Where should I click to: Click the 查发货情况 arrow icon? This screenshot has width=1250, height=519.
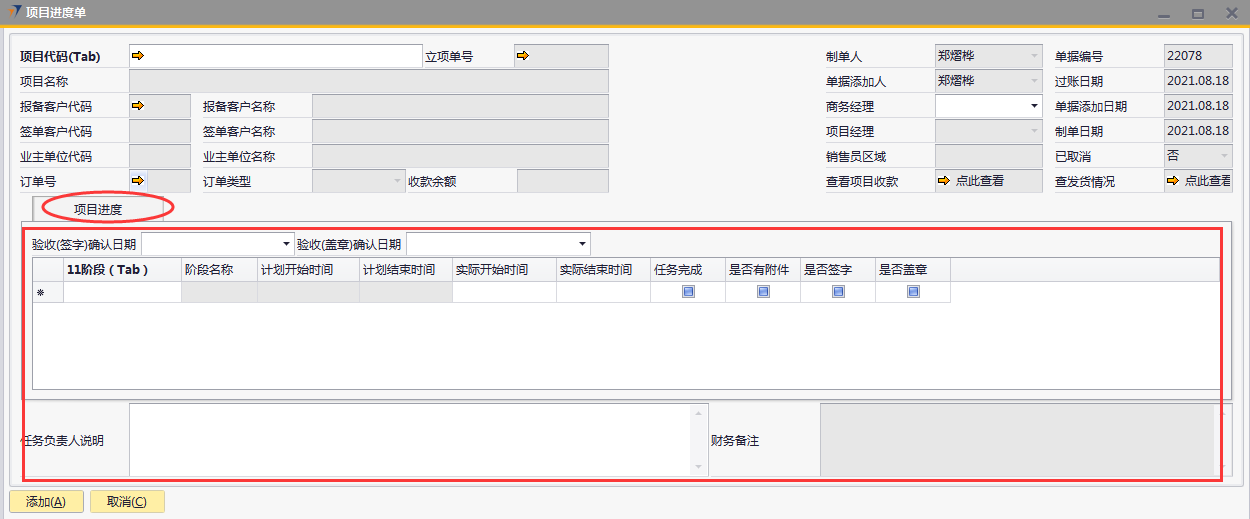pos(1173,181)
